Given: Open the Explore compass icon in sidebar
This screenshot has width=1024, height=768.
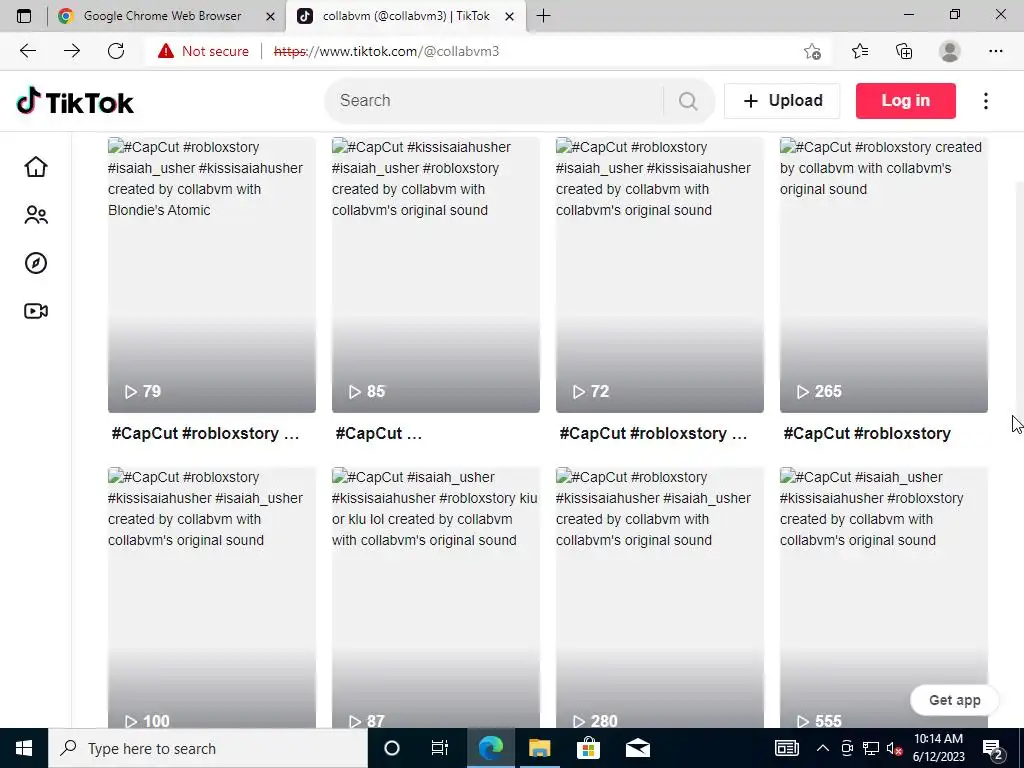Looking at the screenshot, I should tap(36, 263).
